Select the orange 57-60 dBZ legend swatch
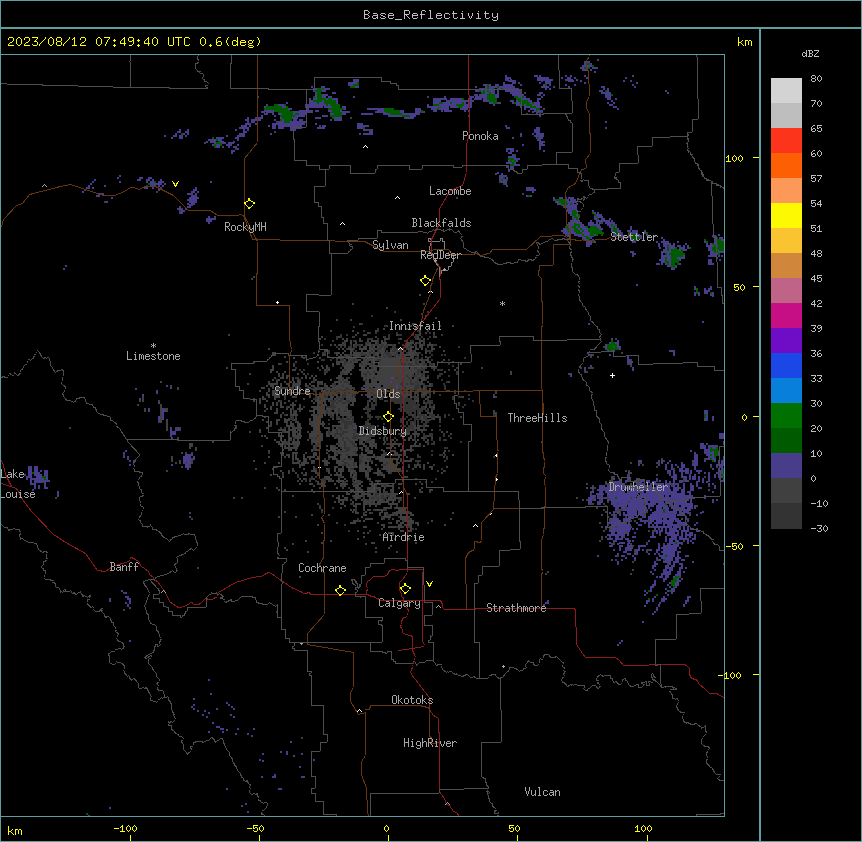The height and width of the screenshot is (842, 862). (x=786, y=165)
